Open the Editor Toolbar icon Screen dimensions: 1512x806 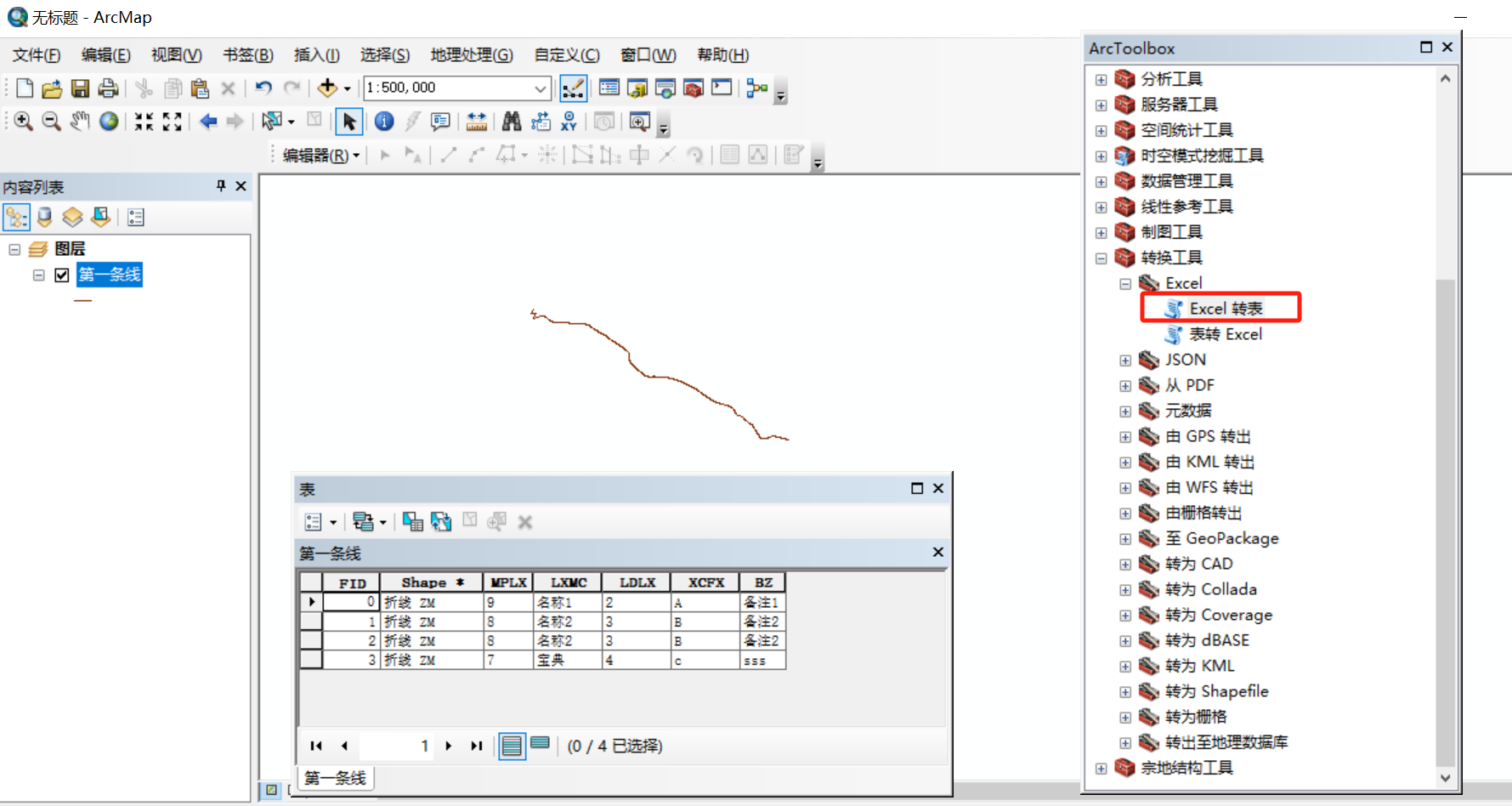[x=573, y=88]
